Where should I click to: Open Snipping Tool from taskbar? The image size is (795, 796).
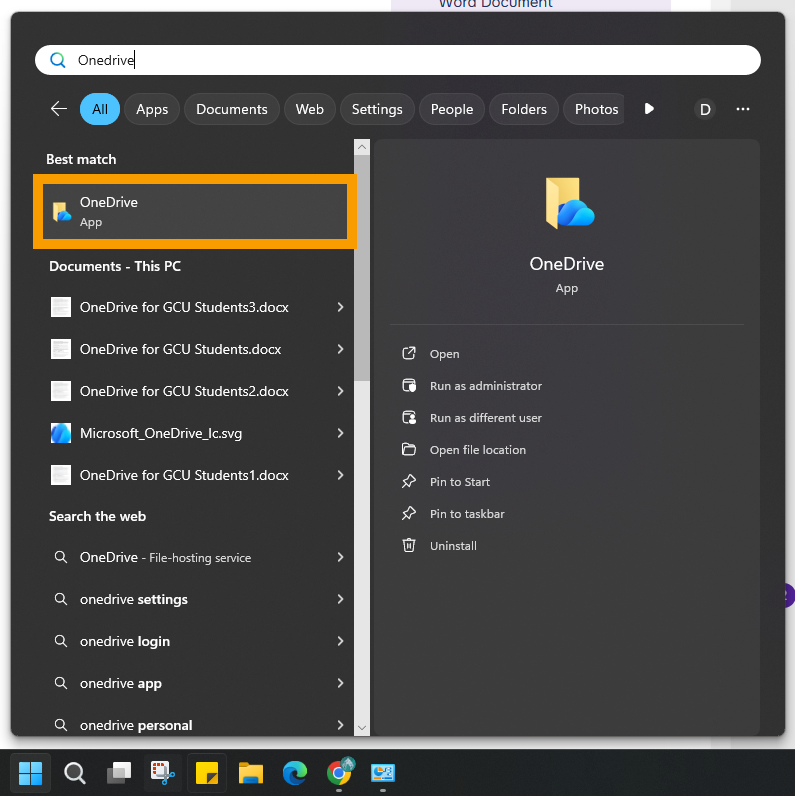162,773
